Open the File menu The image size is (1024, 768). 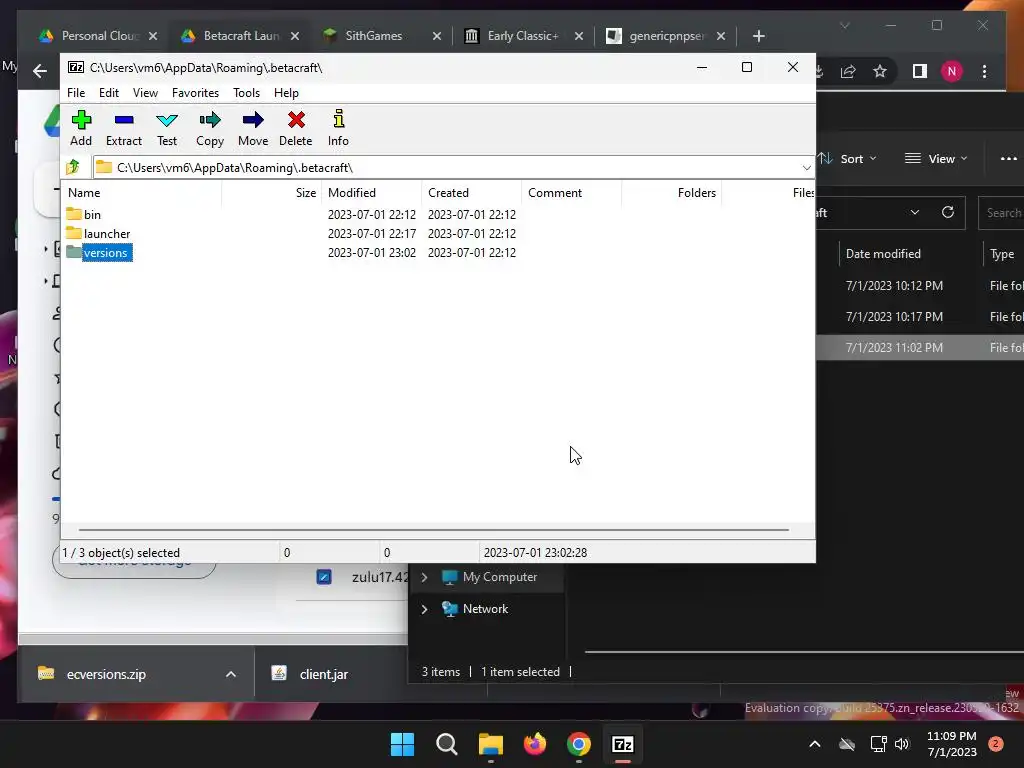(76, 93)
